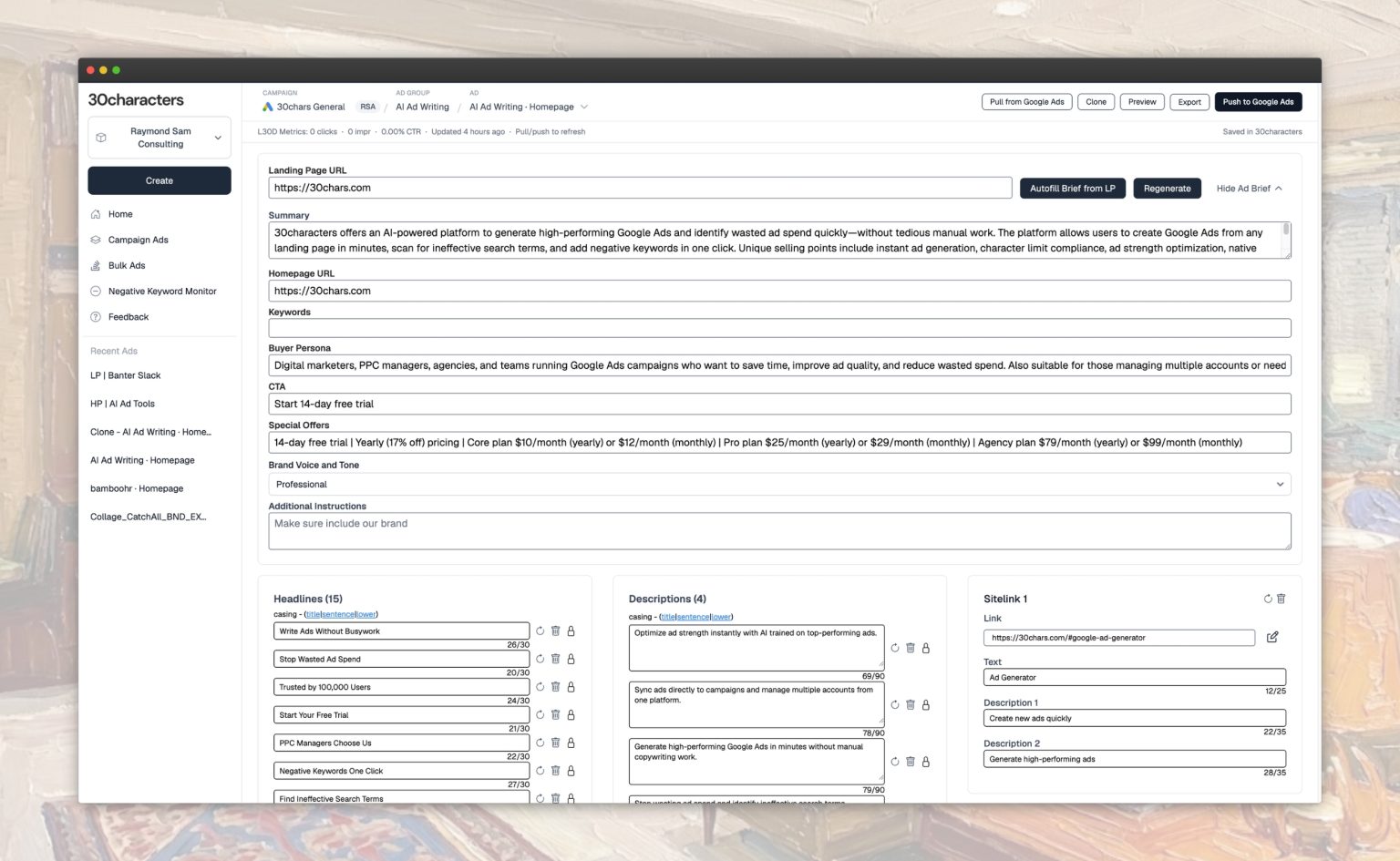The width and height of the screenshot is (1400, 861).
Task: Lock the "Start Your Free Trial" headline
Action: pyautogui.click(x=571, y=714)
